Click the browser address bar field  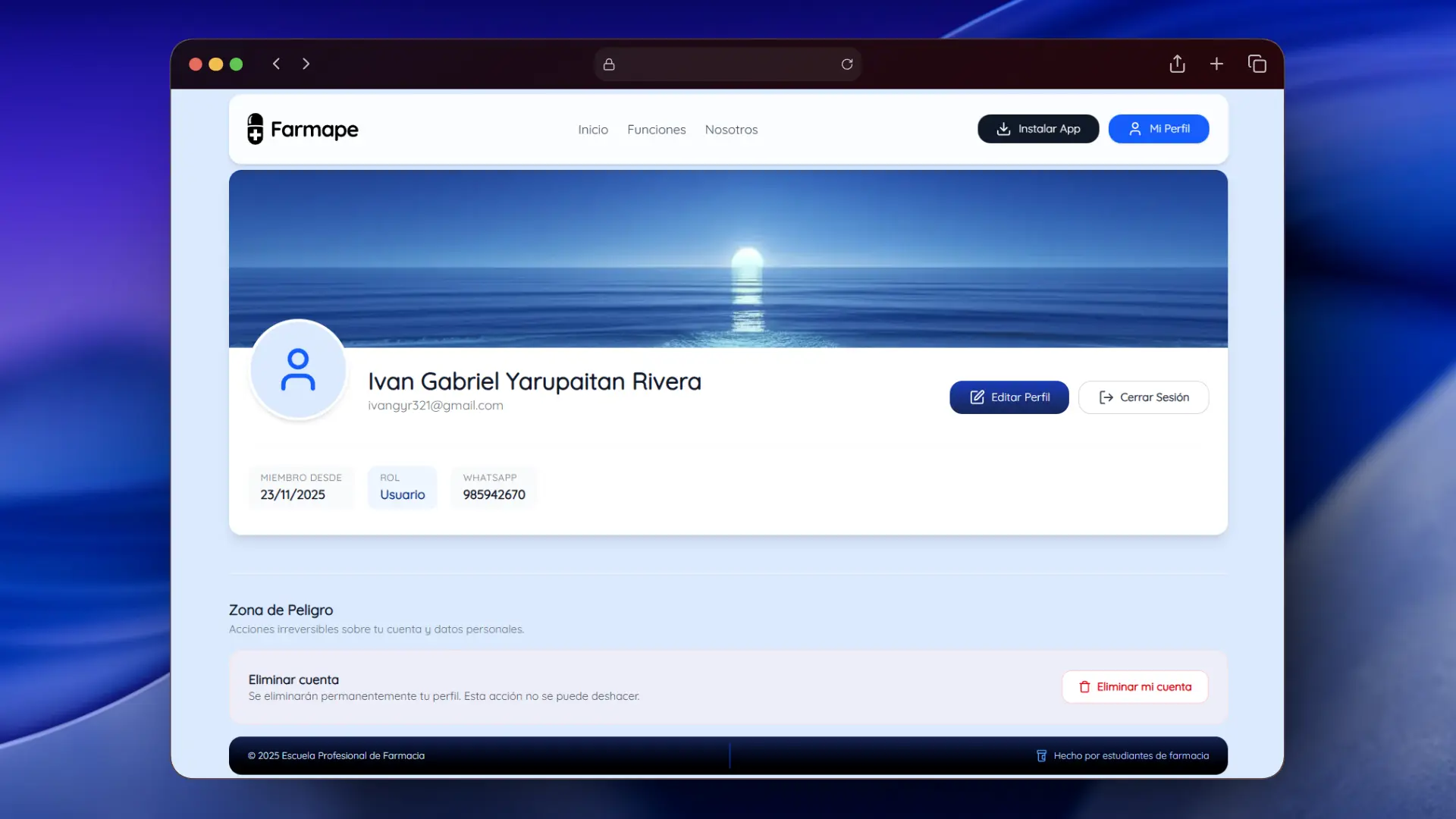click(726, 64)
